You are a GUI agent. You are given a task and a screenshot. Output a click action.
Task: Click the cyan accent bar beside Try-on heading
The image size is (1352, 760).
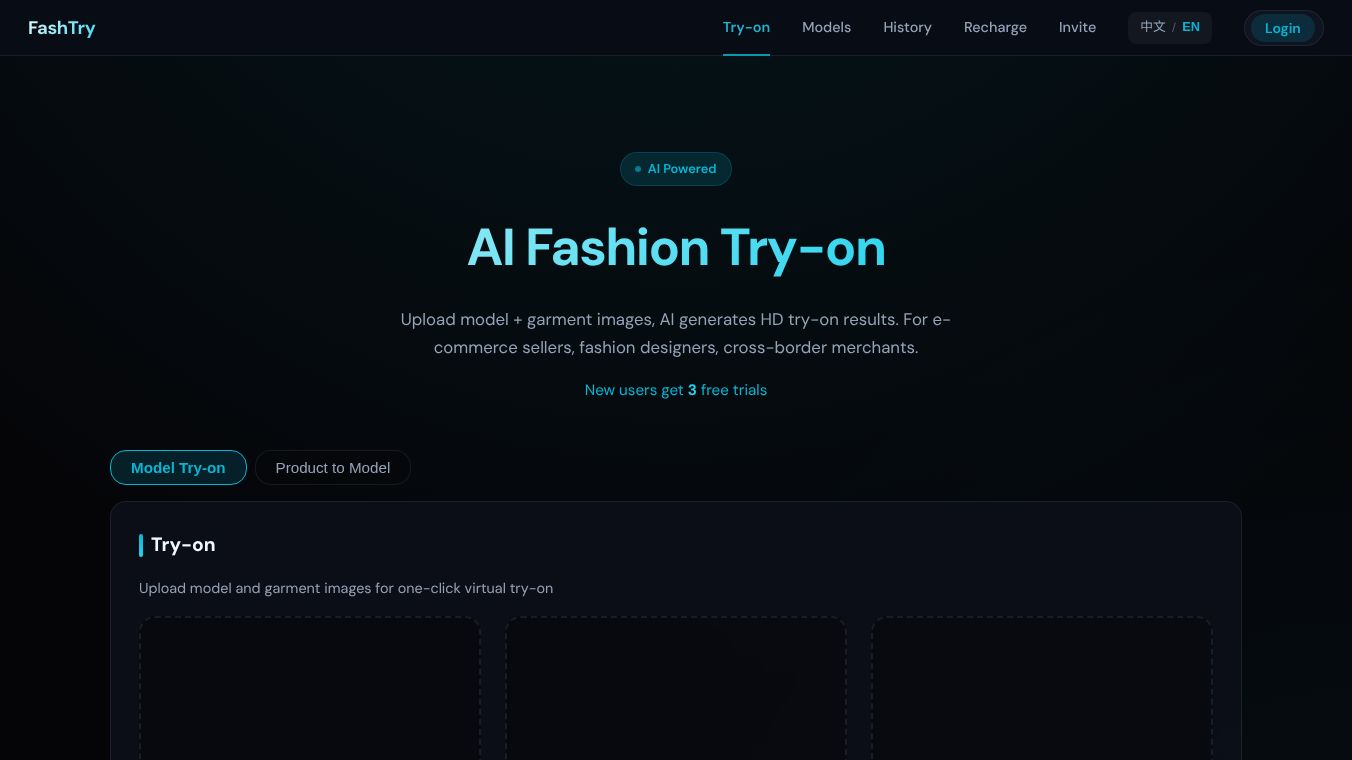pyautogui.click(x=141, y=545)
